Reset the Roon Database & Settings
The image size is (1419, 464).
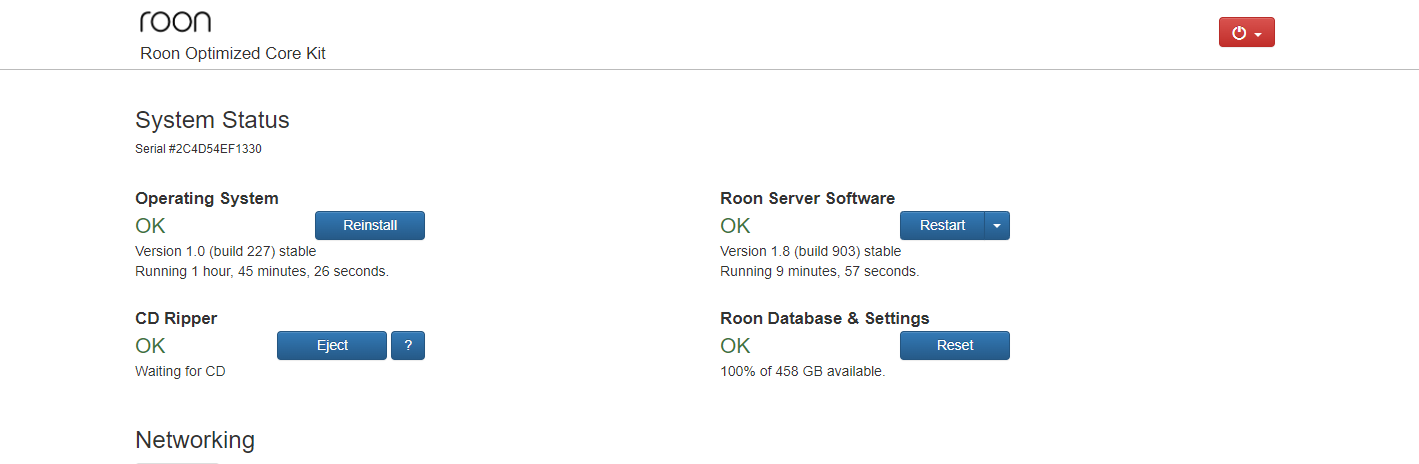955,345
